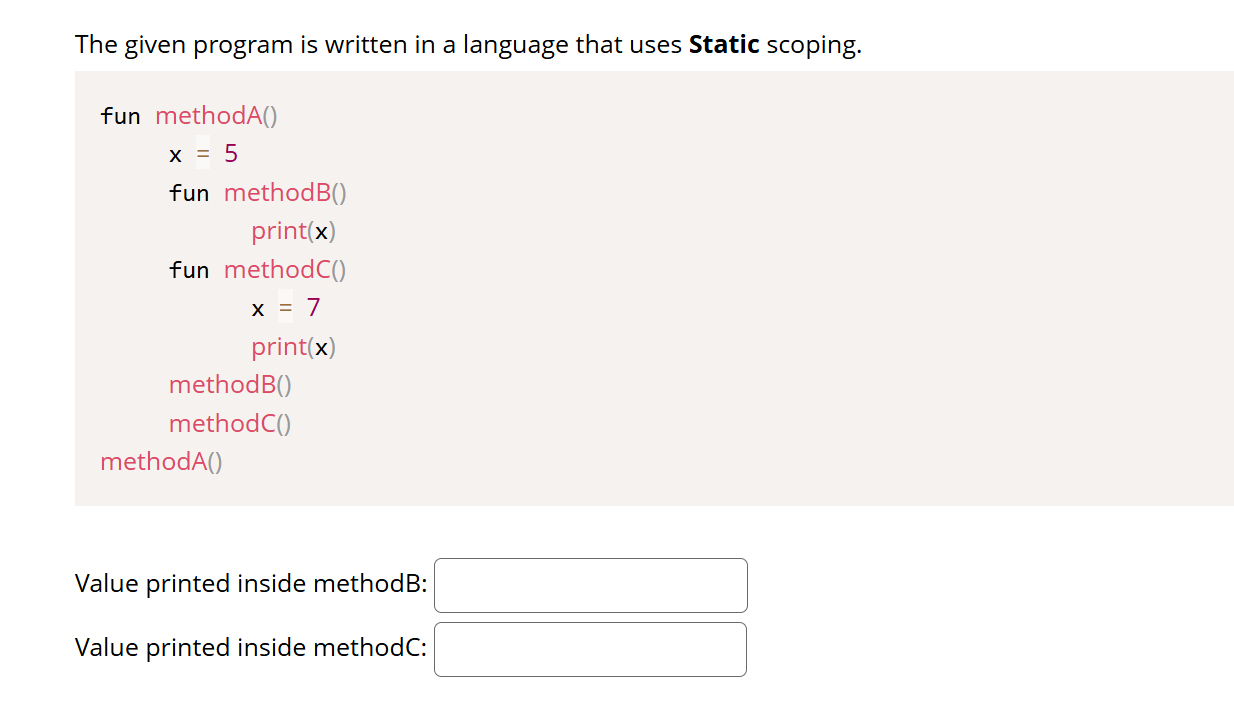Screen dimensions: 1234x723
Task: Click the input field next to methodC
Action: (x=589, y=648)
